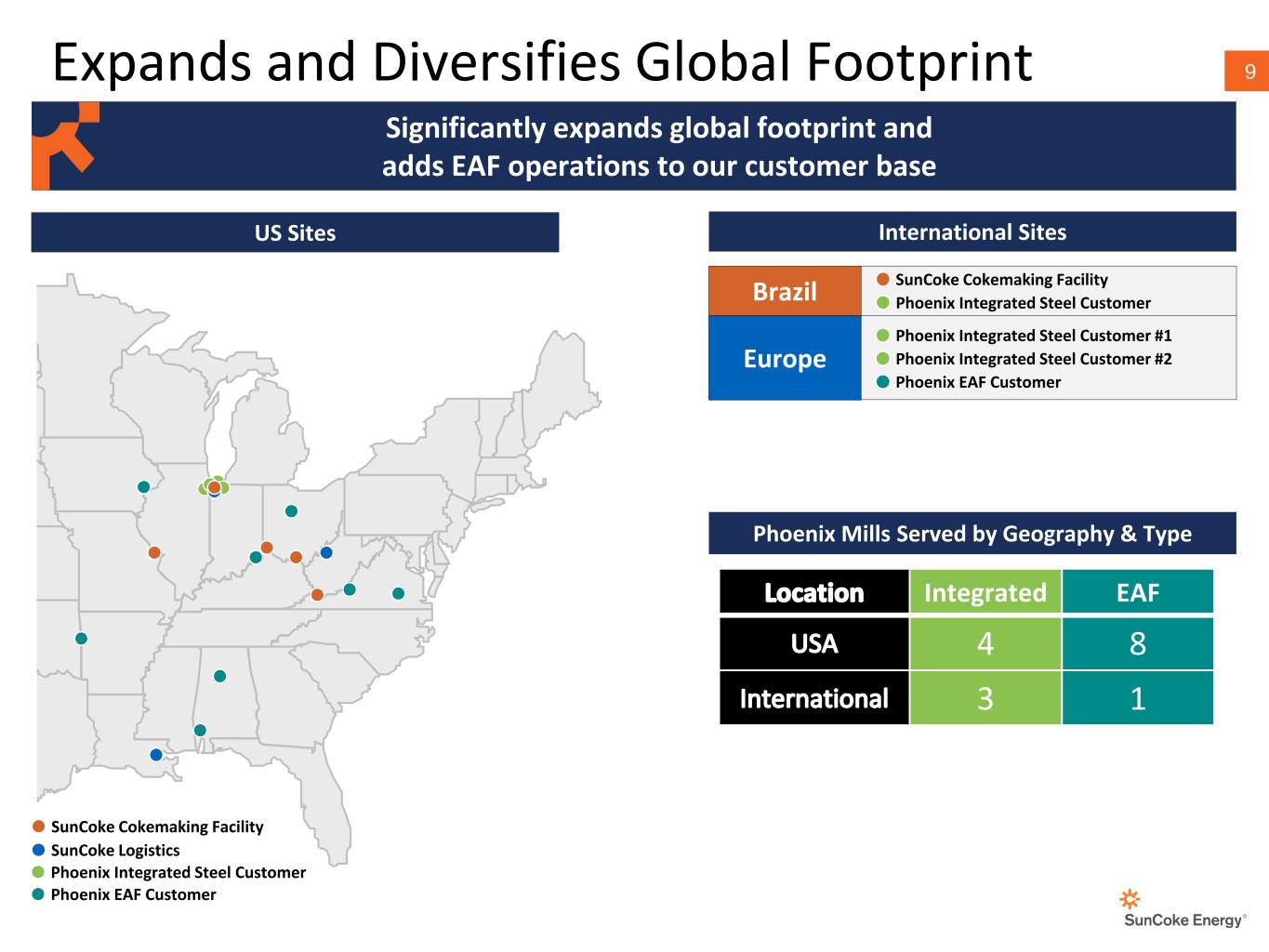Click the blue dot beside SunCoke Logistics
1269x952 pixels.
coord(38,850)
